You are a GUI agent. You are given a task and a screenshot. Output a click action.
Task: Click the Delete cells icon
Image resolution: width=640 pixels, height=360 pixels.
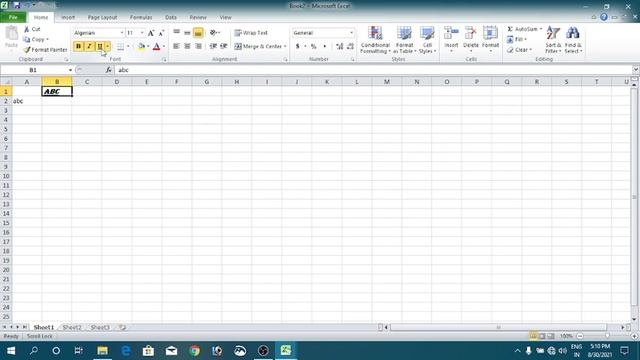click(471, 33)
